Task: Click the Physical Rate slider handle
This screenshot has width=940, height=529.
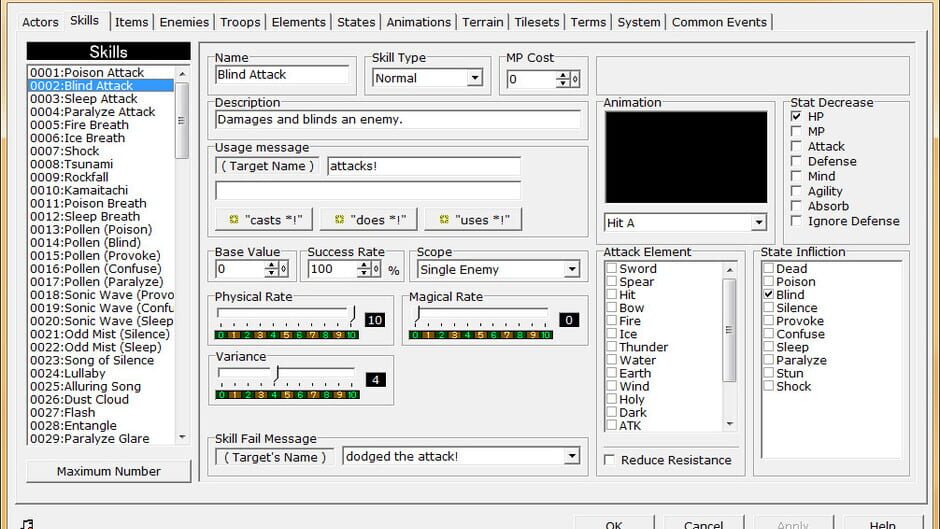Action: pyautogui.click(x=353, y=314)
